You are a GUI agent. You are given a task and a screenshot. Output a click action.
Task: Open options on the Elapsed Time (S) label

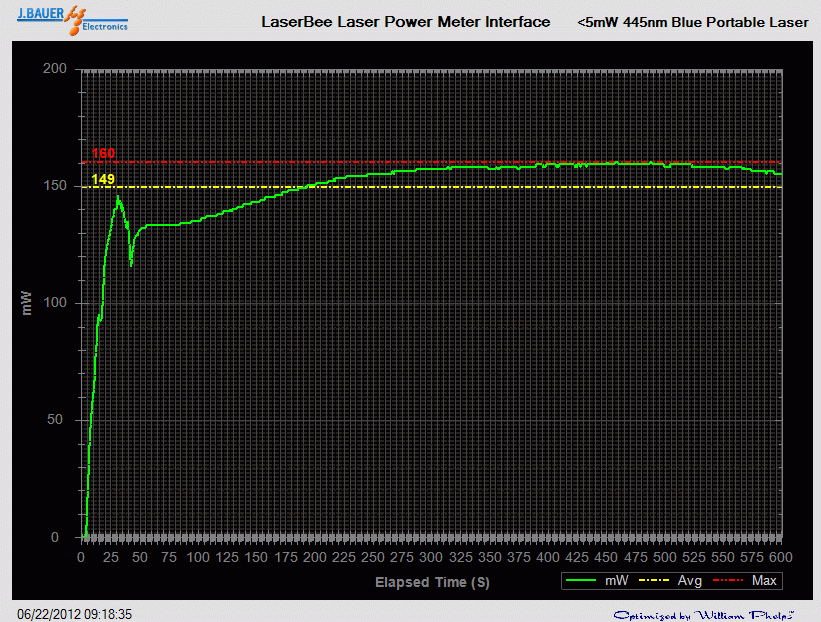point(432,582)
